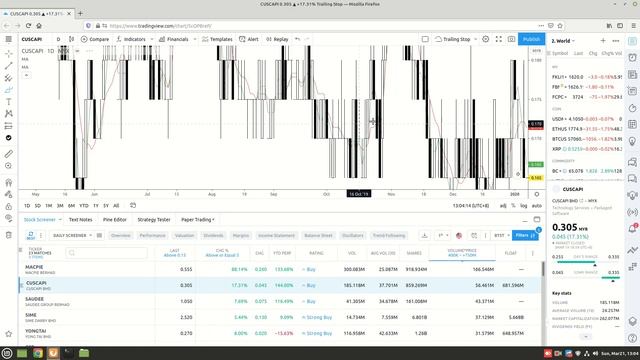This screenshot has width=640, height=360.
Task: Open the TradingView hamburger menu
Action: click(9, 39)
